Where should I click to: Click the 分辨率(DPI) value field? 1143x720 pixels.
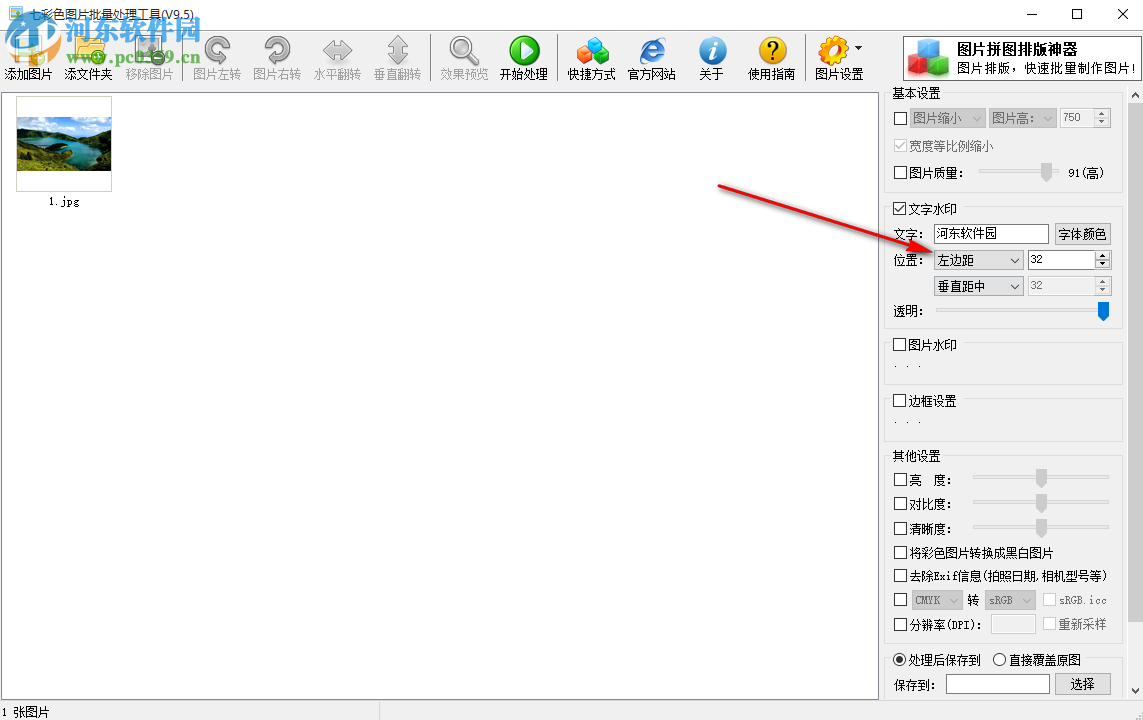(1013, 625)
